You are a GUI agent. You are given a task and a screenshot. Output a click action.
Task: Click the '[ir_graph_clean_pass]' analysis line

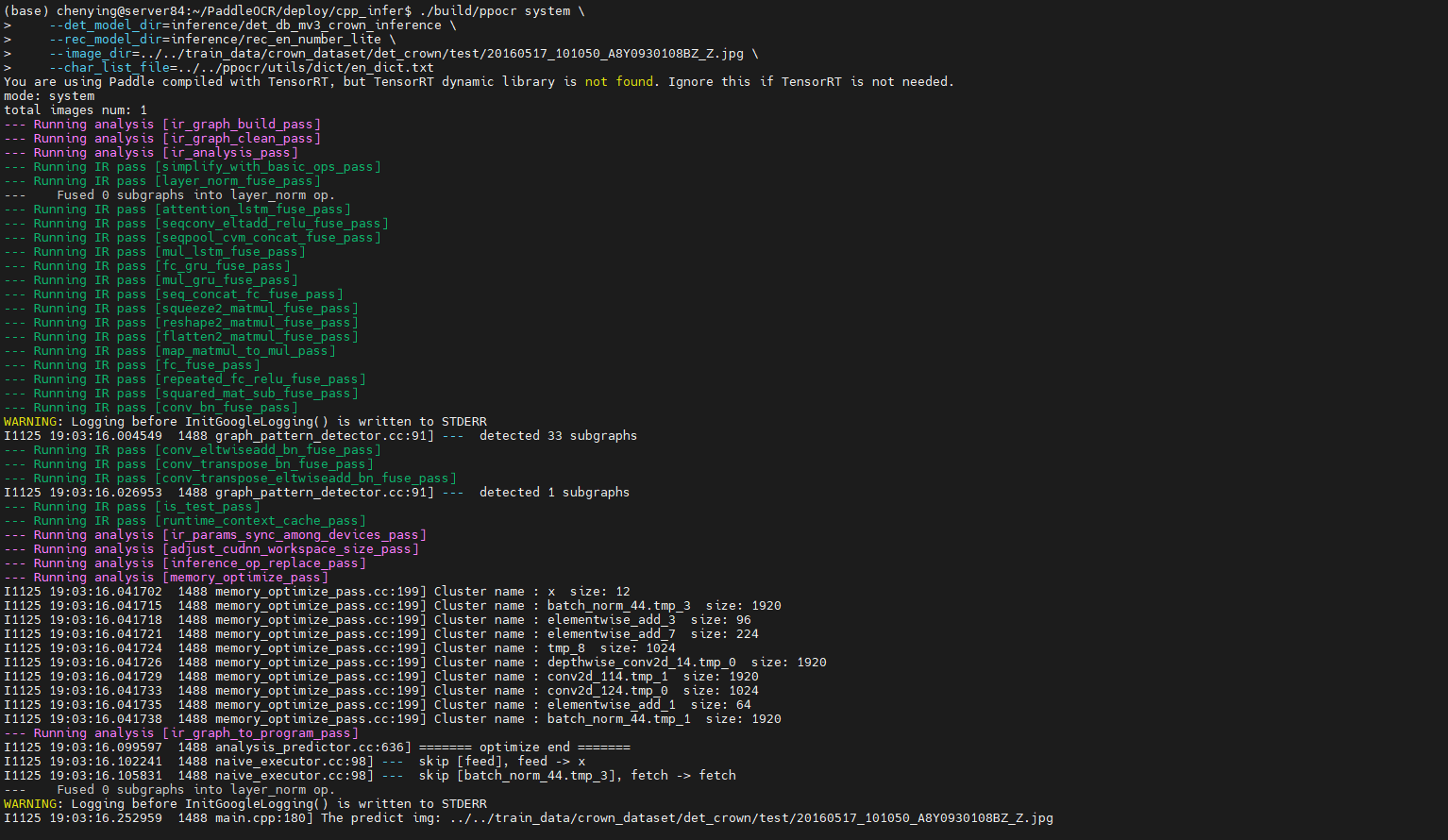[162, 139]
